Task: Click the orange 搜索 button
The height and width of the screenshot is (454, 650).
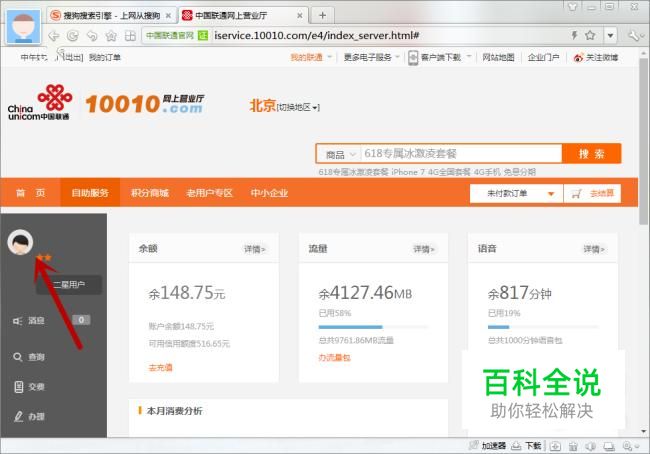Action: click(x=592, y=154)
